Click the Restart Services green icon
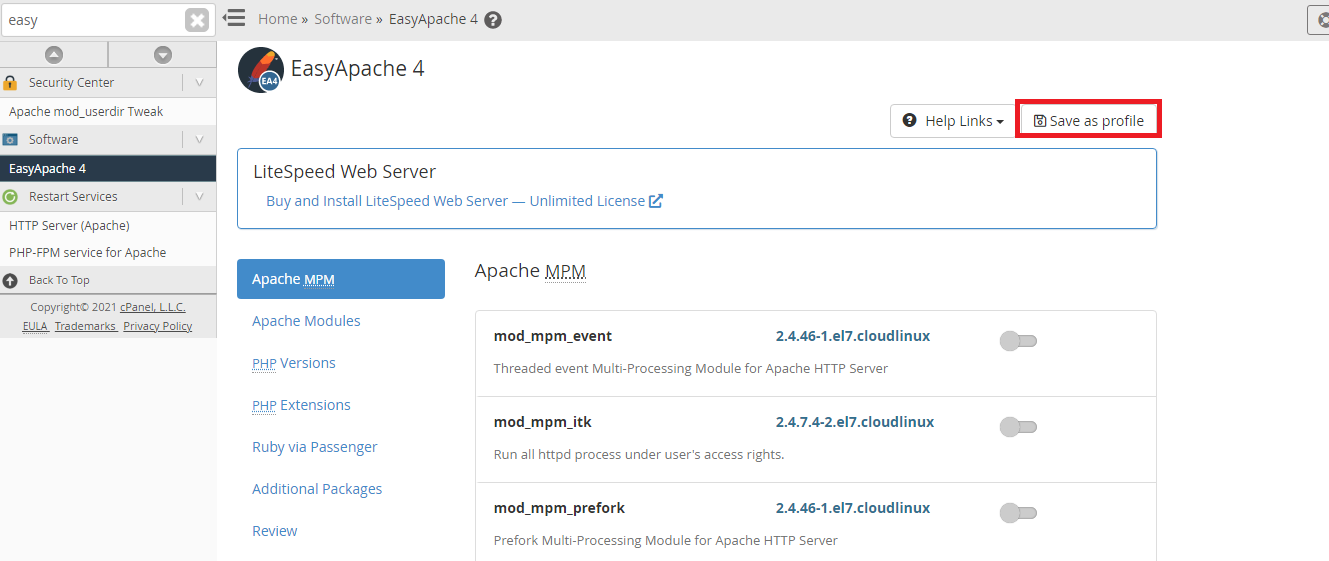 point(11,197)
